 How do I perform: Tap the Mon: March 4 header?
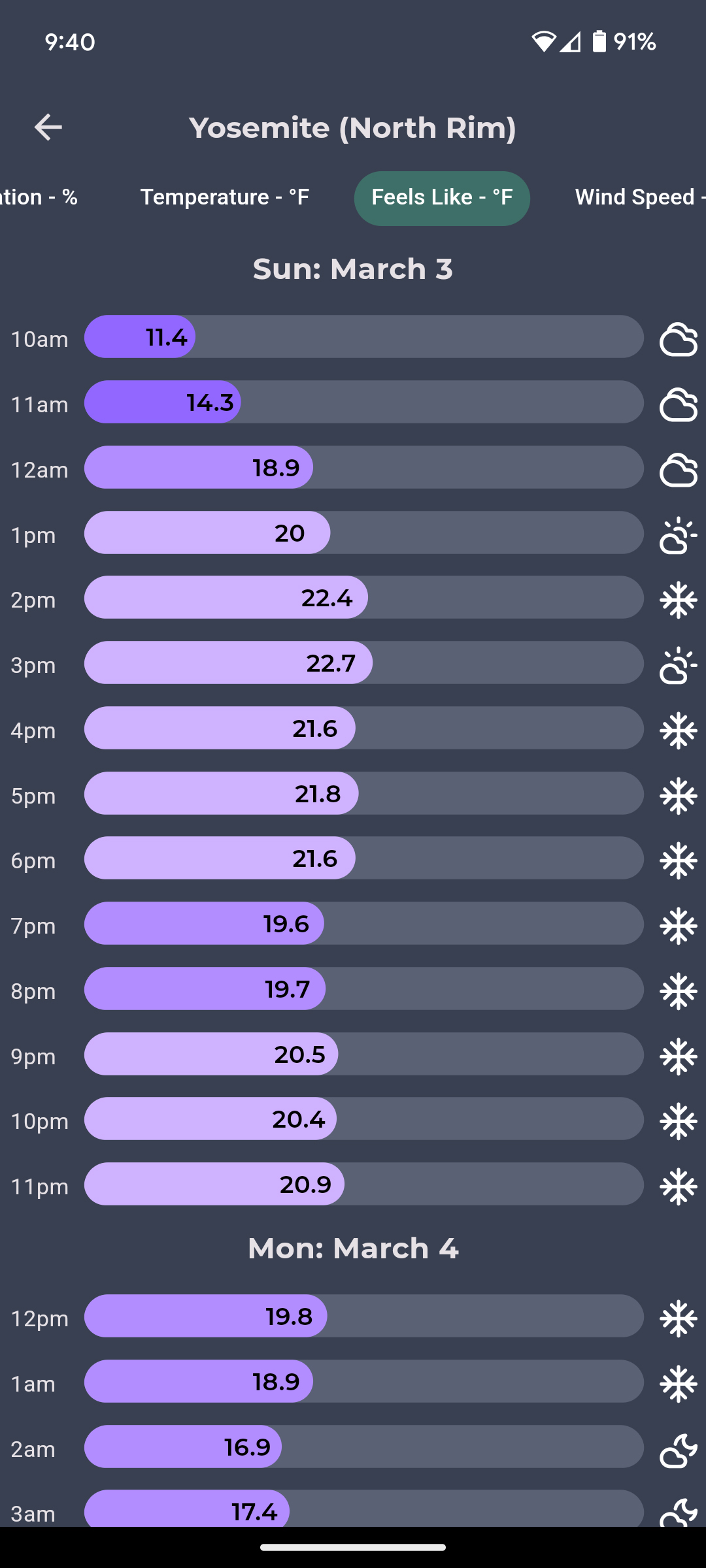point(353,1249)
